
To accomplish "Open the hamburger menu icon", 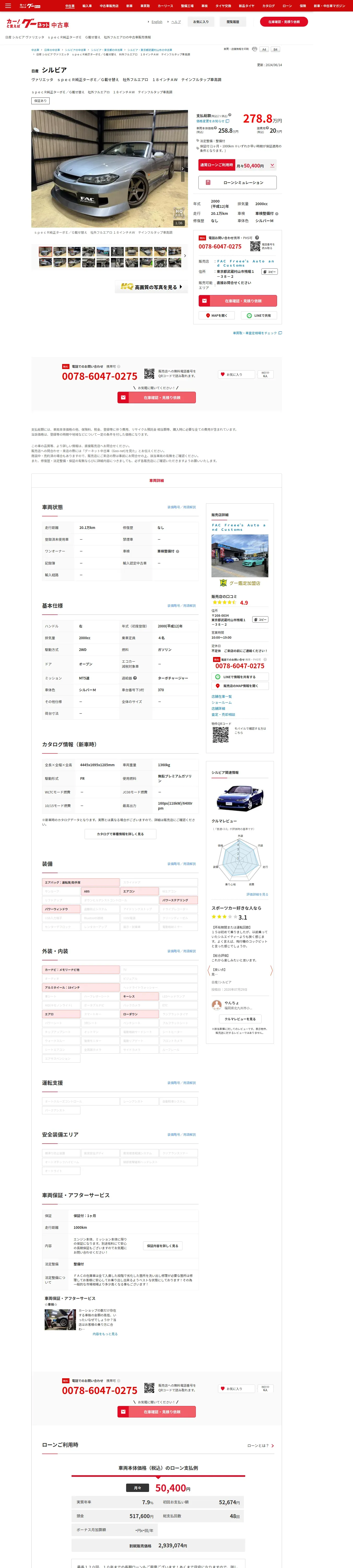I will 8,5.
